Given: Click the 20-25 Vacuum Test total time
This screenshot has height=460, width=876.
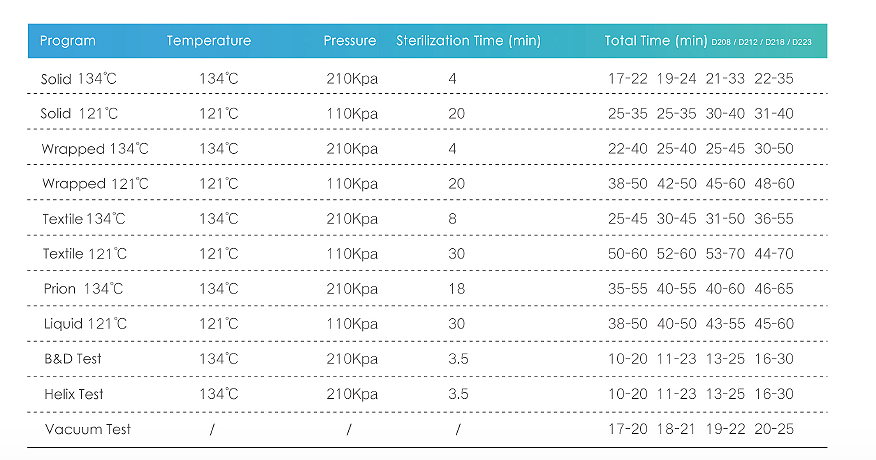Looking at the screenshot, I should [x=774, y=429].
